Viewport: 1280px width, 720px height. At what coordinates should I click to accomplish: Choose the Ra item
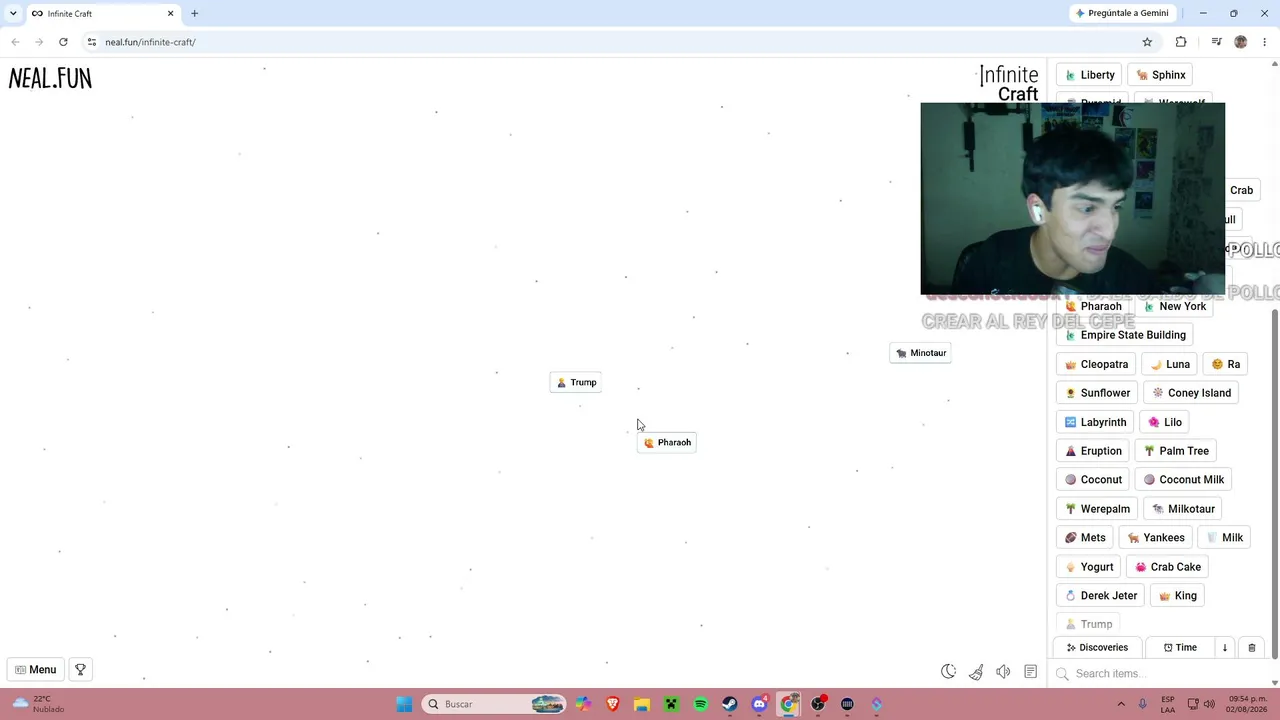[1225, 364]
